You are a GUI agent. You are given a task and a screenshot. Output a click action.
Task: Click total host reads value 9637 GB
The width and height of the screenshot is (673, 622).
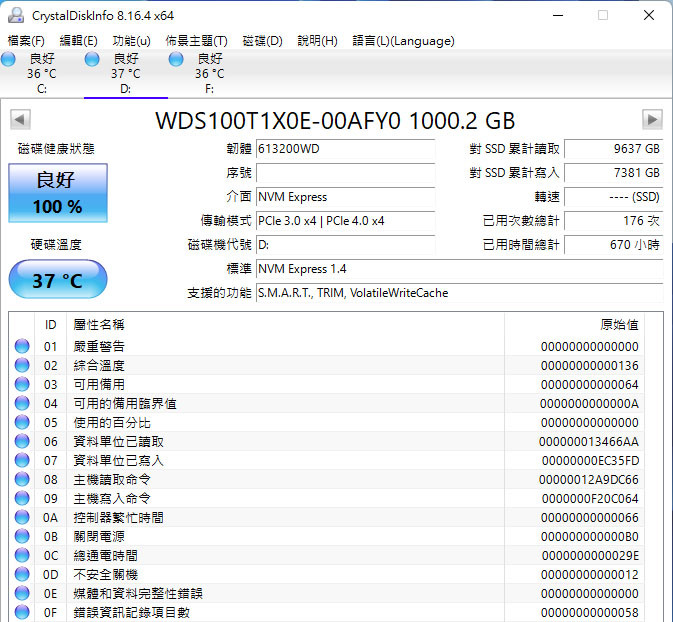tap(613, 149)
